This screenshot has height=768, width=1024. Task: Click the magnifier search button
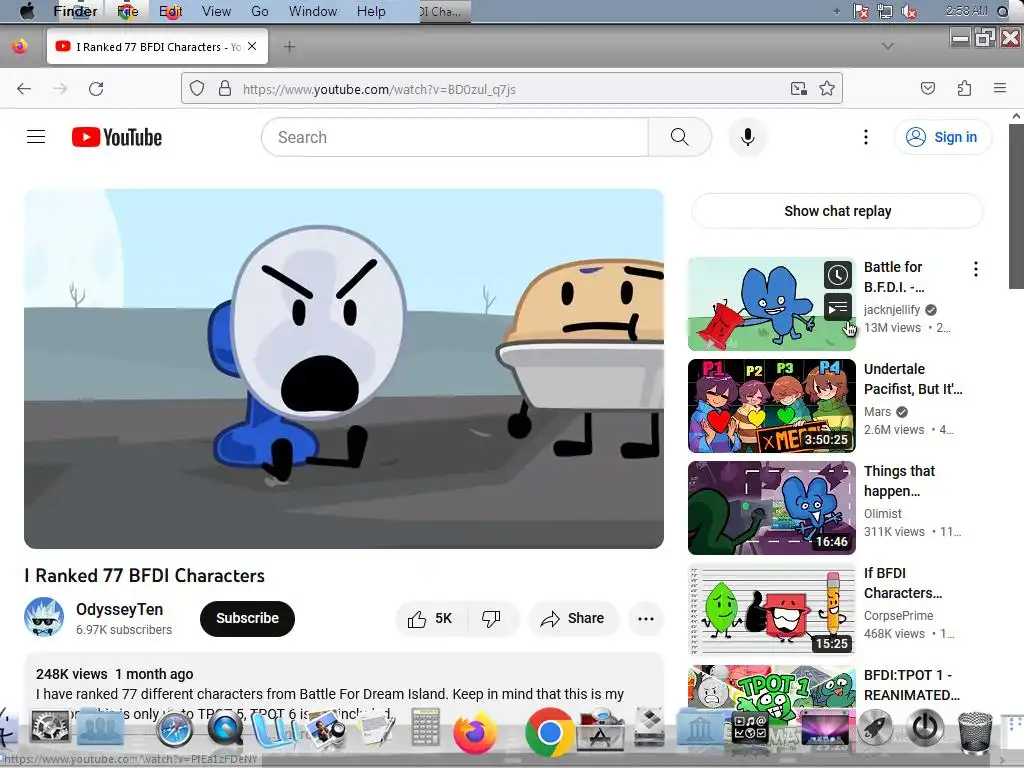click(x=680, y=137)
